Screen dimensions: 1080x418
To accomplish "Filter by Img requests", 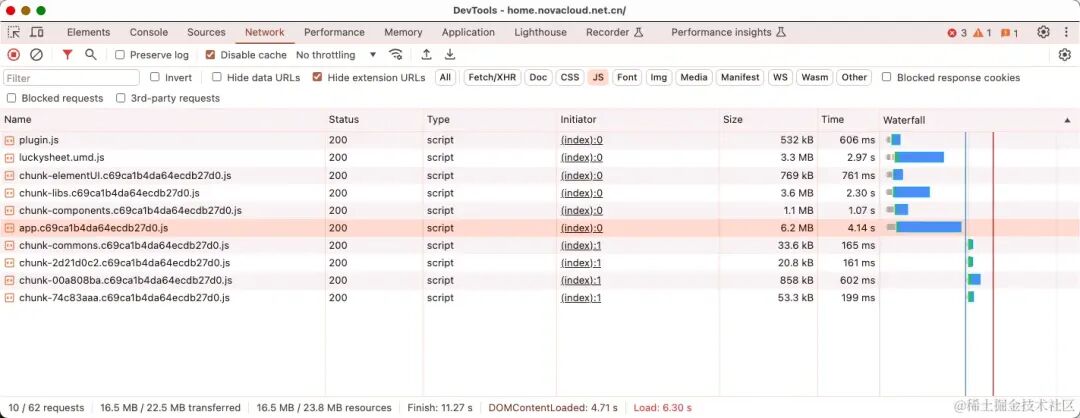I will pos(658,77).
